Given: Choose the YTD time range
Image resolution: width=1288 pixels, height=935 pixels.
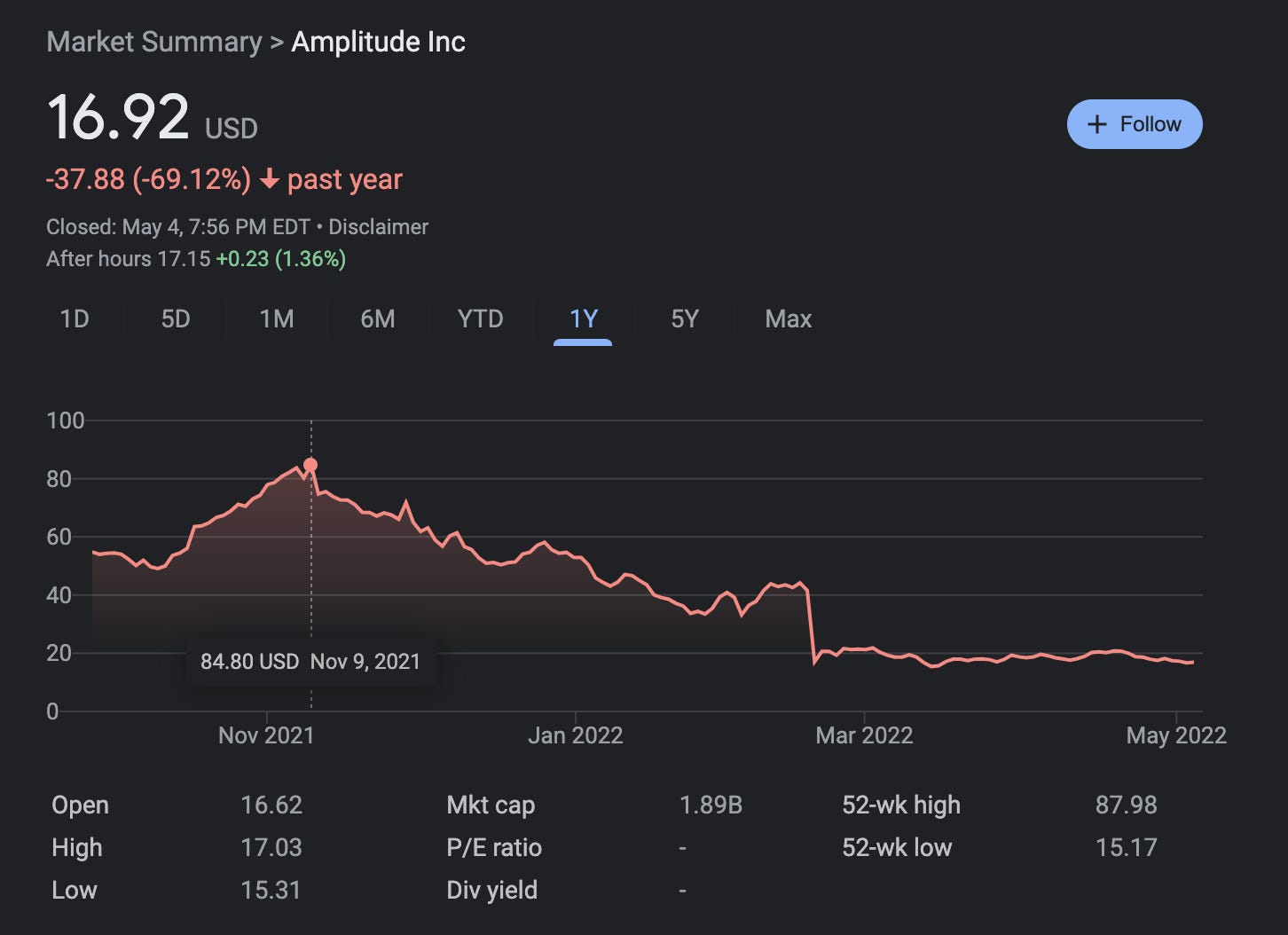Looking at the screenshot, I should pos(480,319).
